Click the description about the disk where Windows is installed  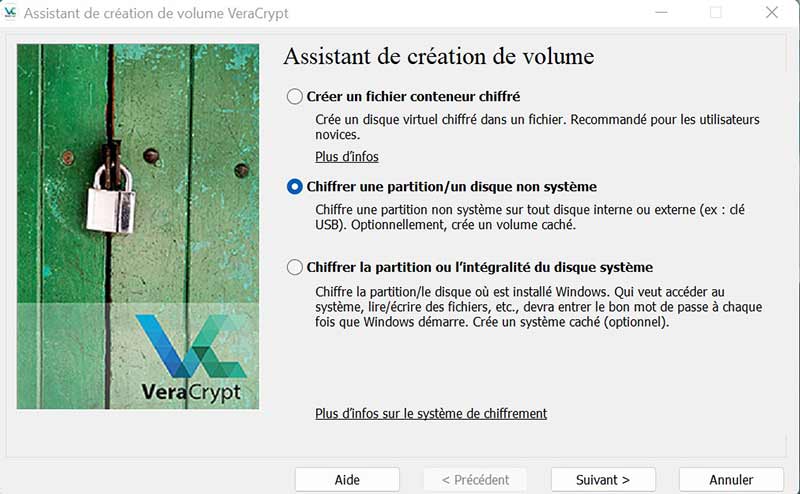(539, 307)
